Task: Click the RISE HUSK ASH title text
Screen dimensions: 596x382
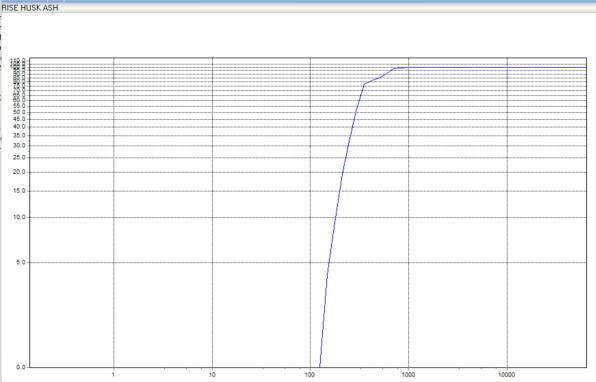Action: tap(30, 8)
